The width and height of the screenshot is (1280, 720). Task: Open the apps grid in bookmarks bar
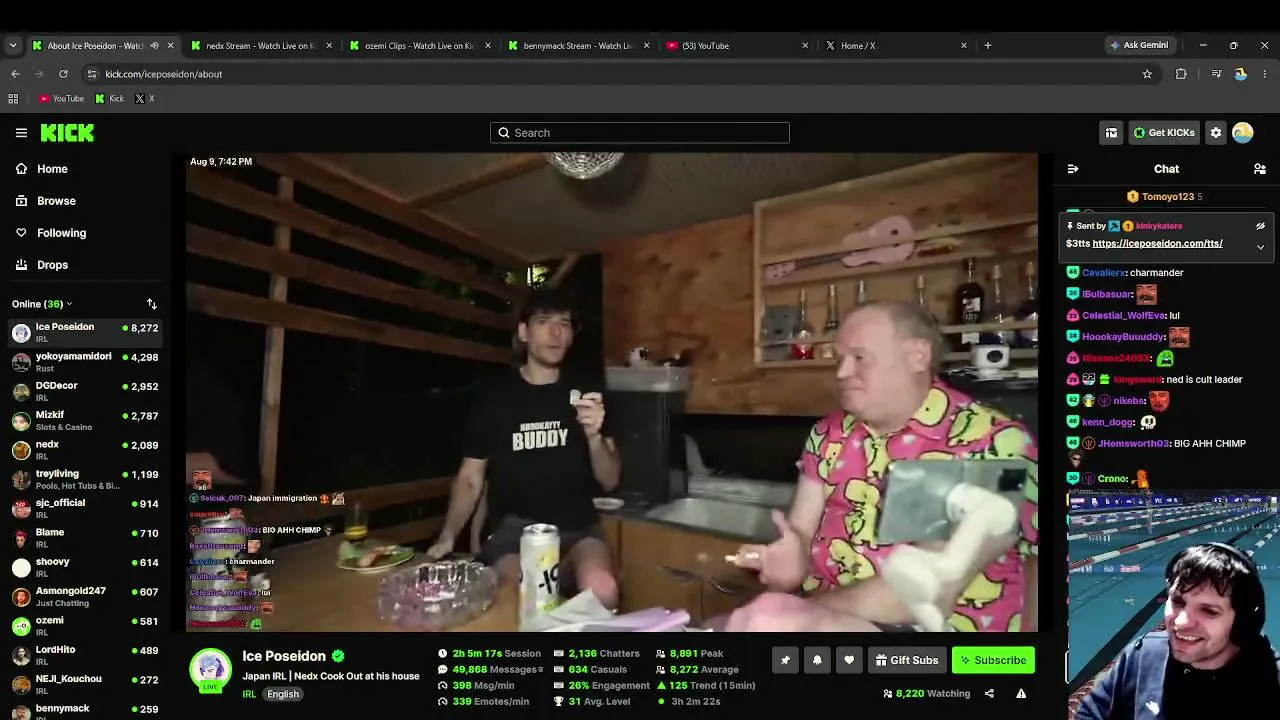tap(13, 99)
